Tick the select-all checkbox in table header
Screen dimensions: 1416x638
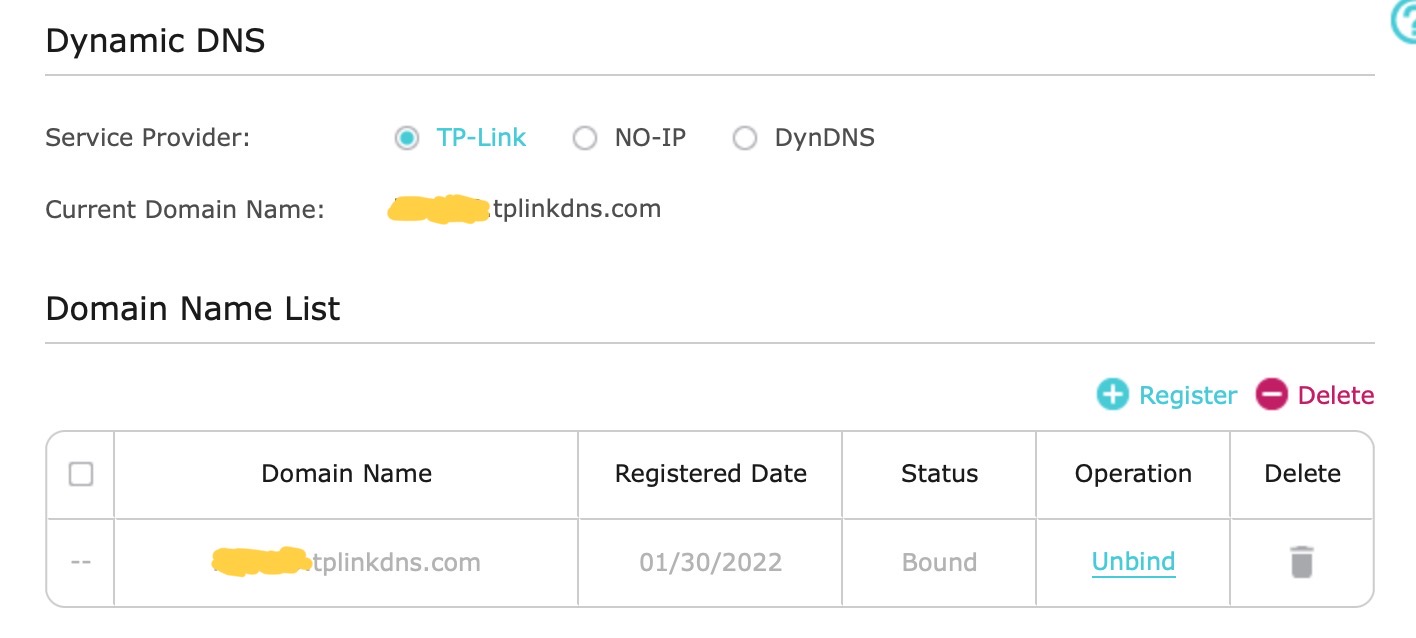(81, 474)
